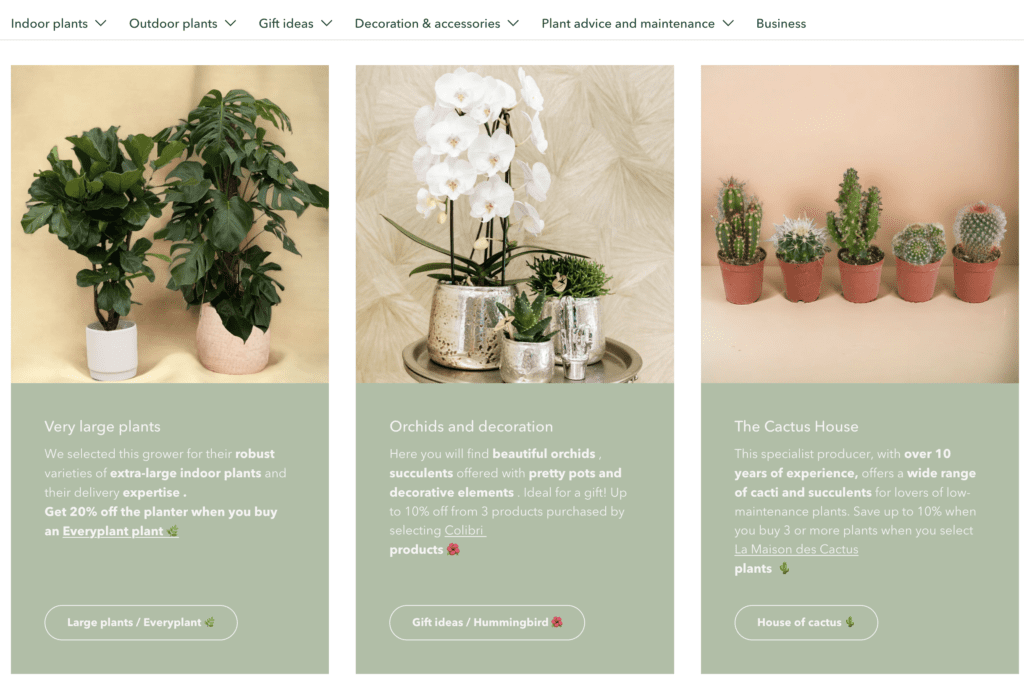Image resolution: width=1024 pixels, height=679 pixels.
Task: Click the potted cacti photo
Action: 859,224
